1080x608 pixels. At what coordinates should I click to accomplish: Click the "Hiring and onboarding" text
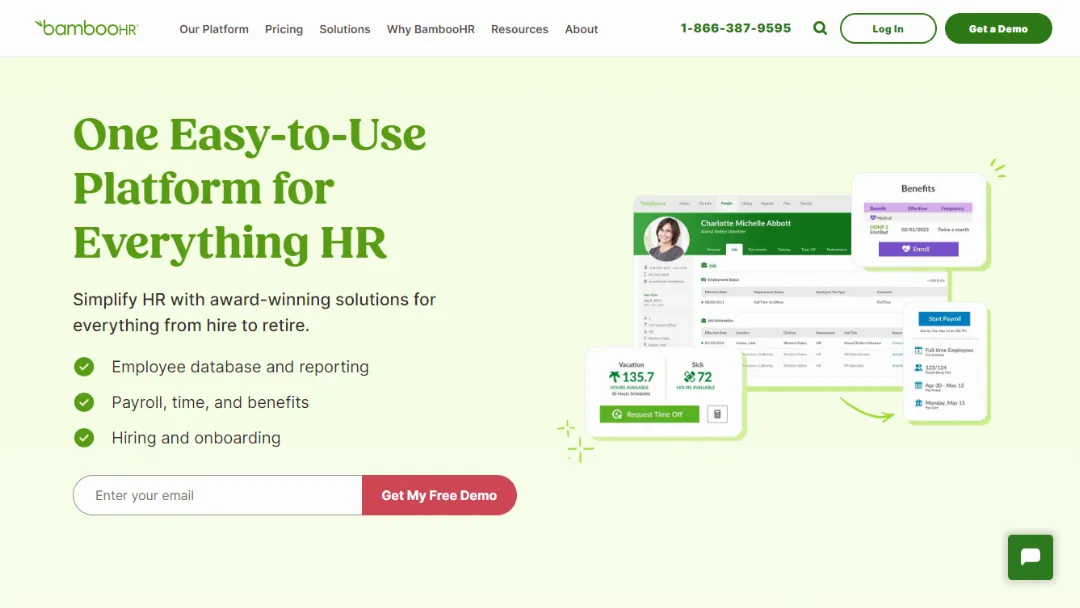196,437
